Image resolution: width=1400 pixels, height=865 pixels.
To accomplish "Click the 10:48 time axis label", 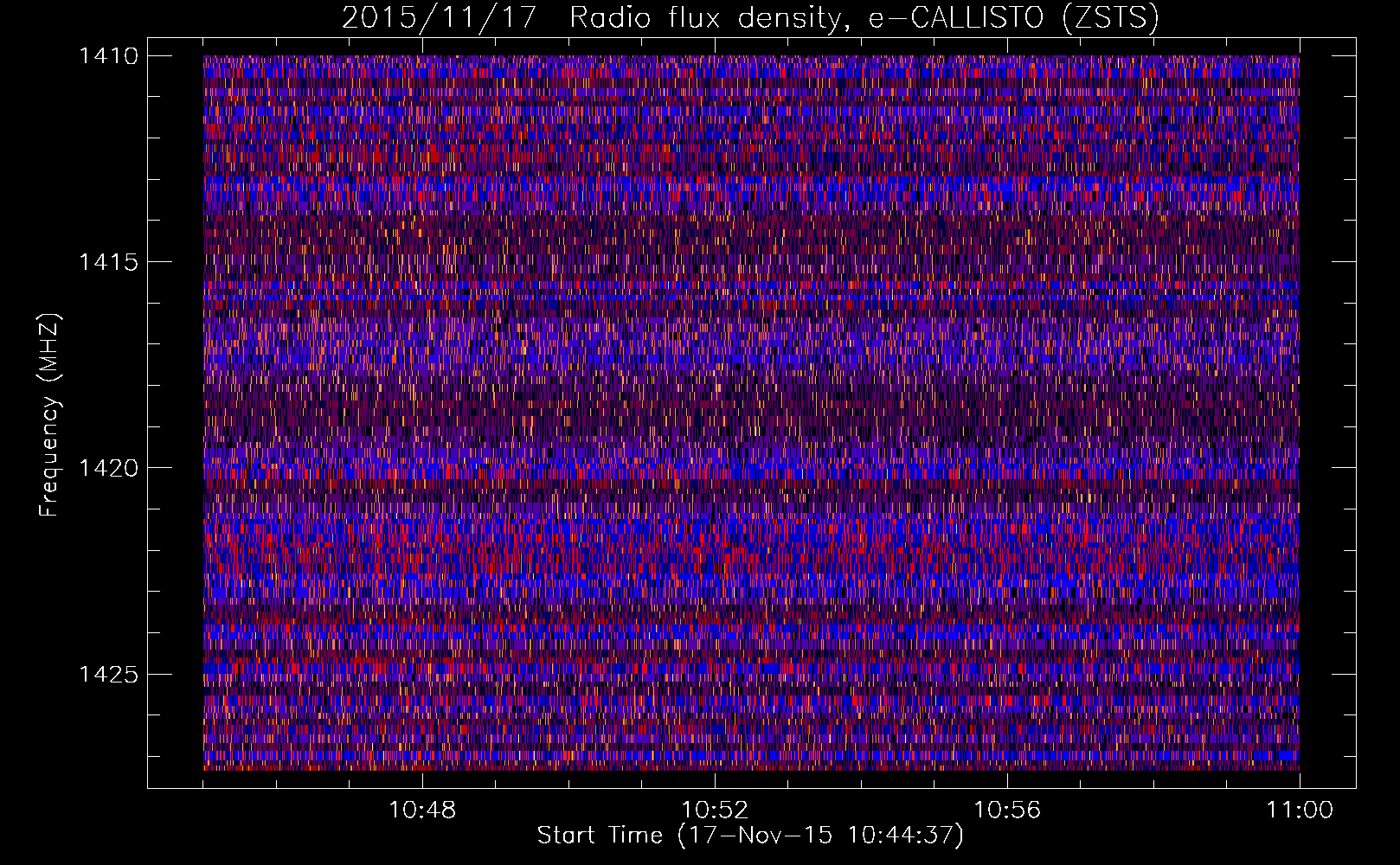I will 422,811.
